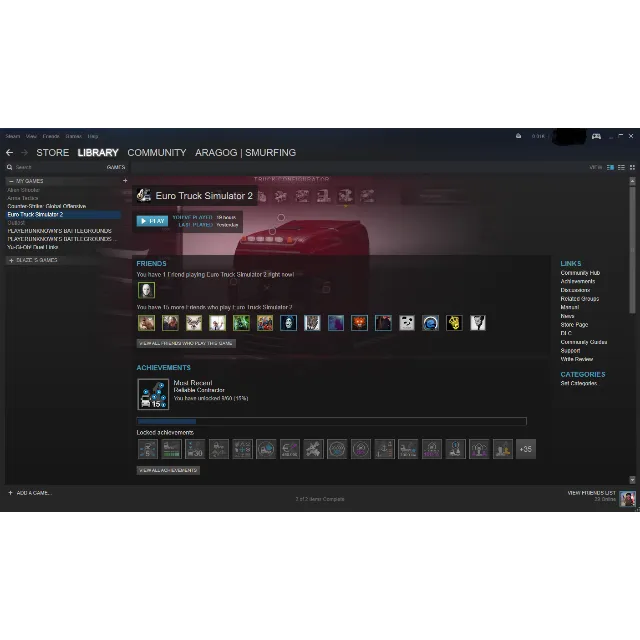The image size is (640, 640).
Task: Open the View menu
Action: (x=31, y=136)
